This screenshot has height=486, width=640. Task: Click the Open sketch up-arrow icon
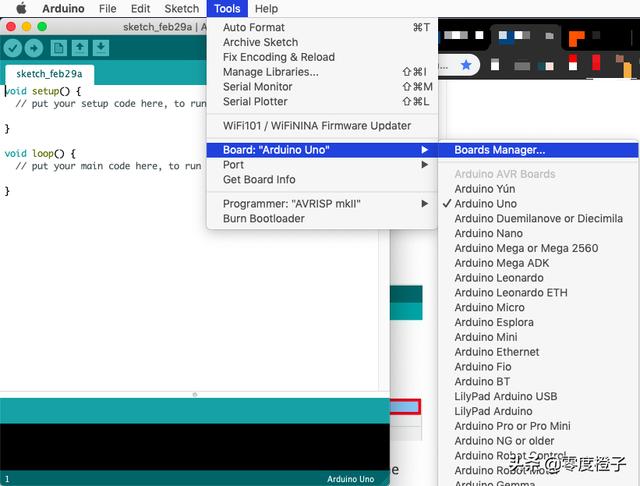(80, 48)
